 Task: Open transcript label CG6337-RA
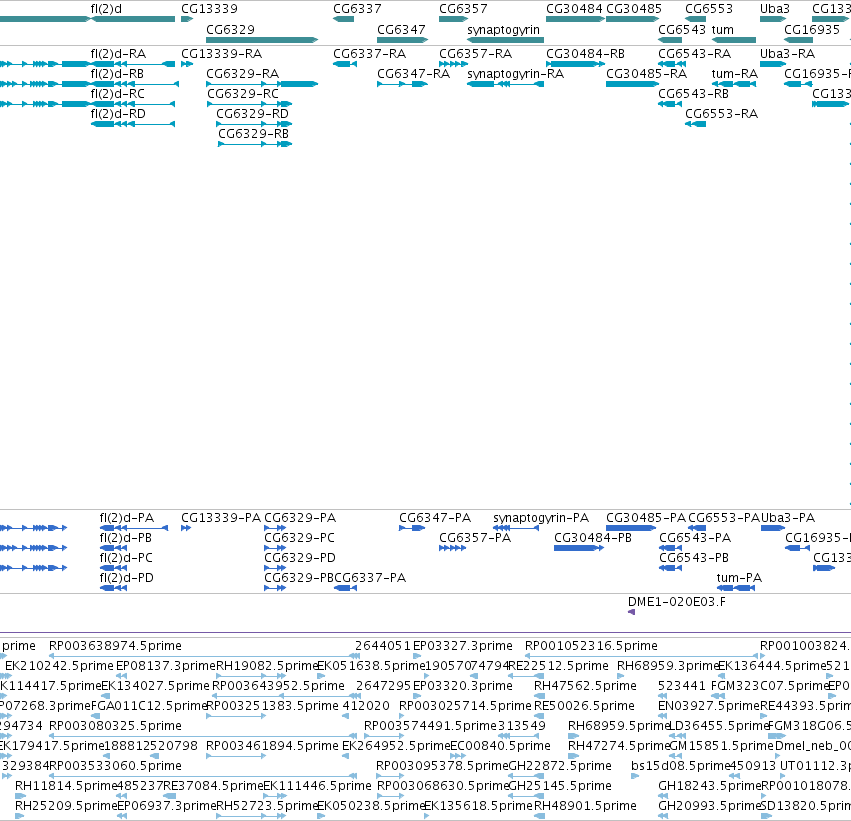(370, 54)
